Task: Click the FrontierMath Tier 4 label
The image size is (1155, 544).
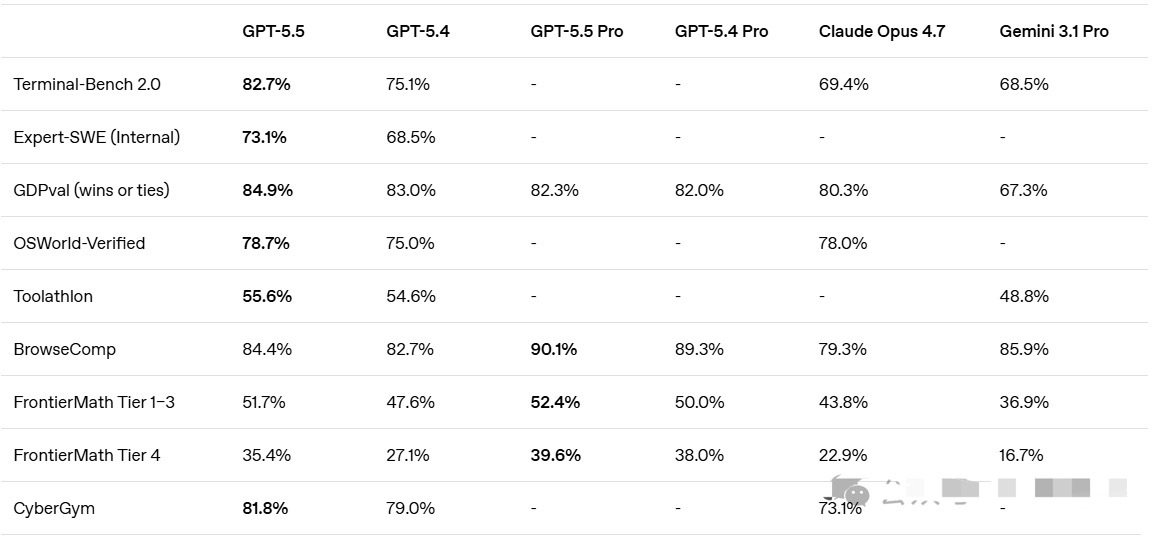Action: tap(87, 456)
